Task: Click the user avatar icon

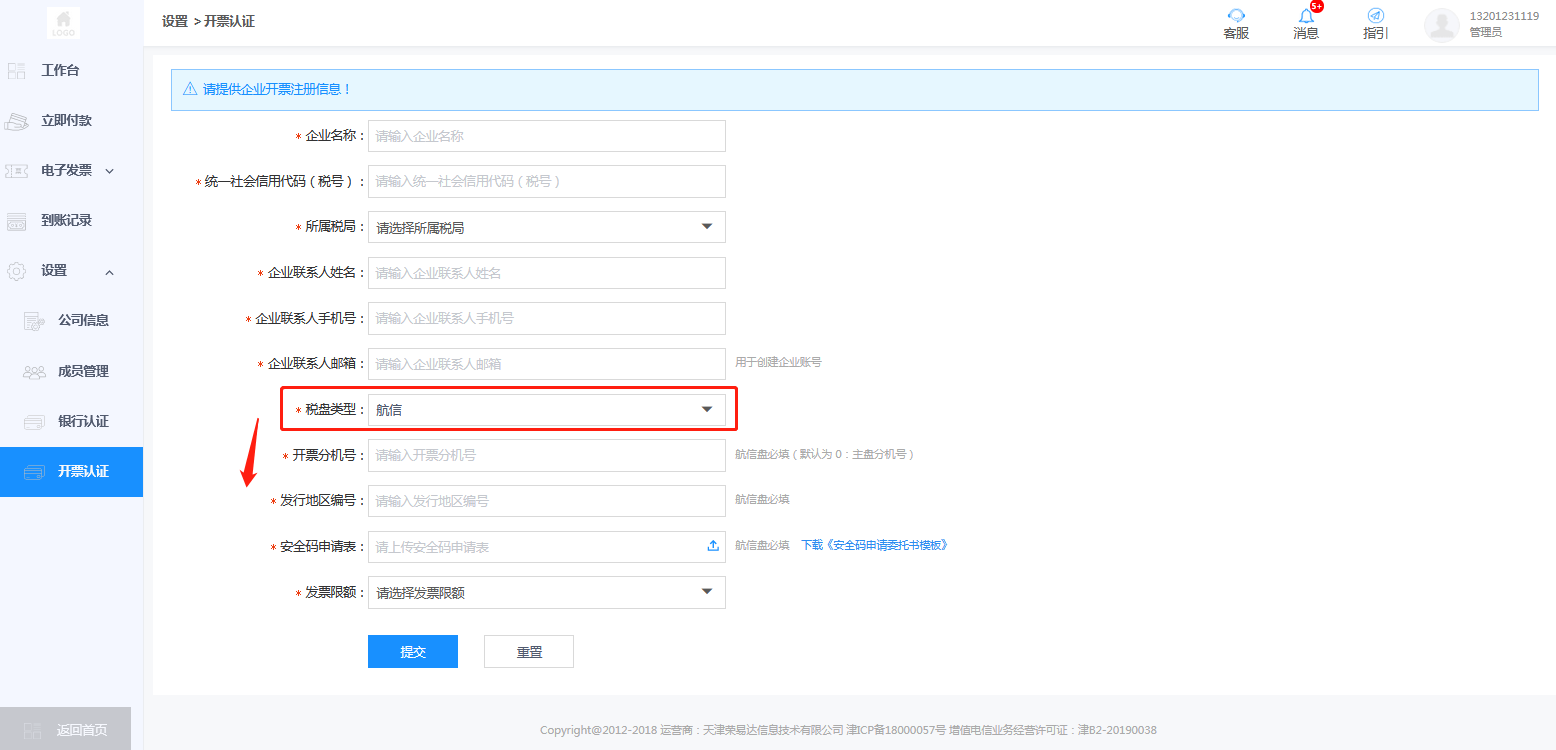Action: [1441, 25]
